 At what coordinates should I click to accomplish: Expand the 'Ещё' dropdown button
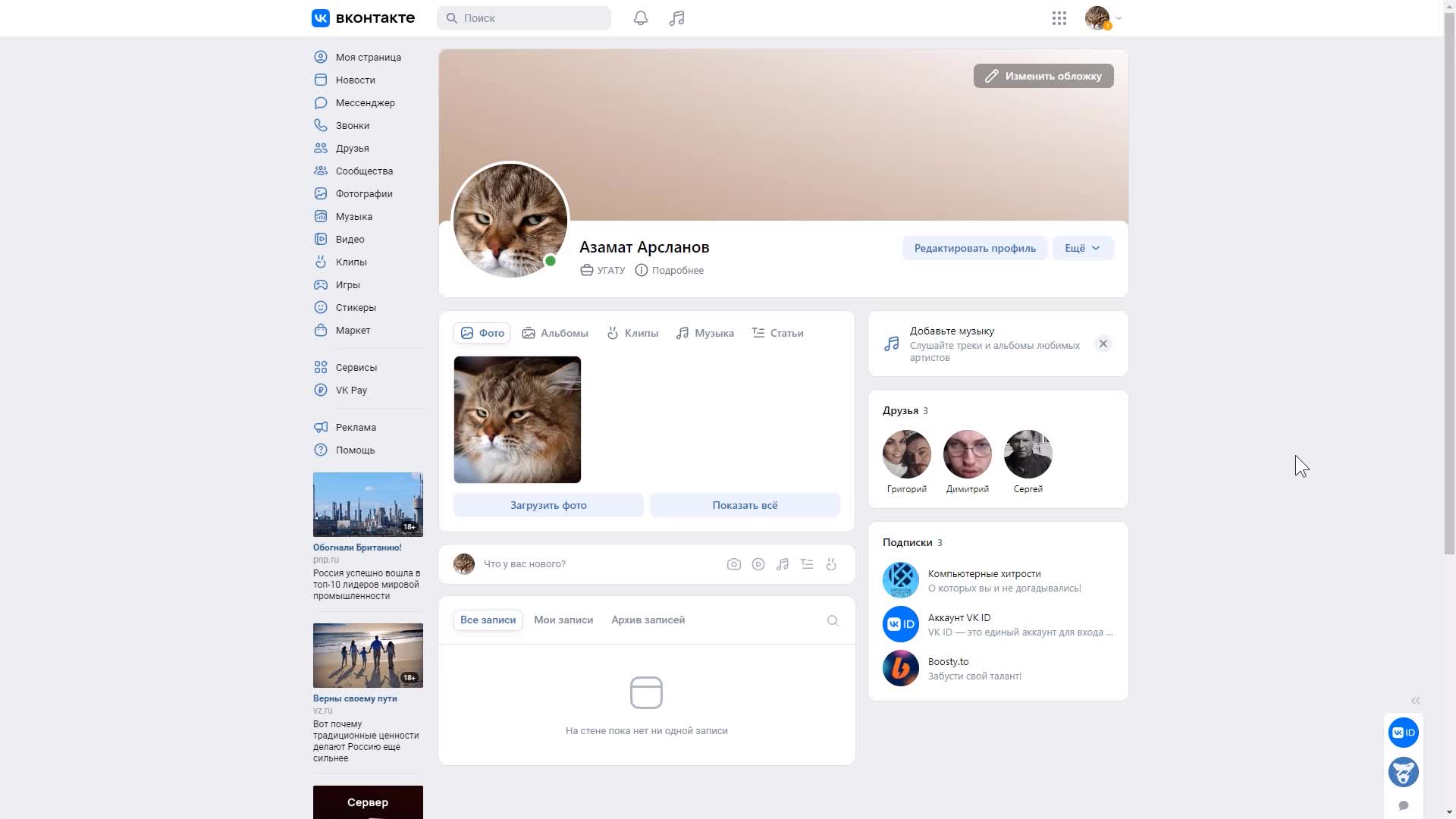[x=1082, y=248]
